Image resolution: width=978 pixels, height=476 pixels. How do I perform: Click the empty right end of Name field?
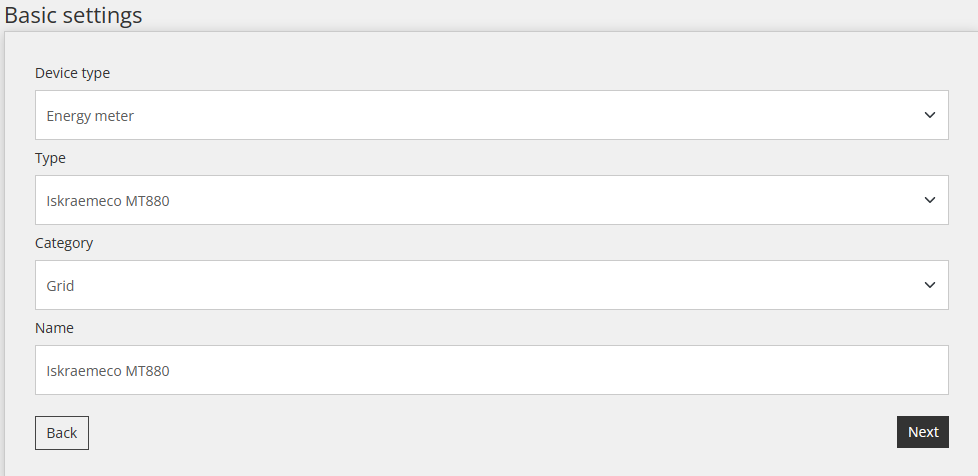pos(880,370)
